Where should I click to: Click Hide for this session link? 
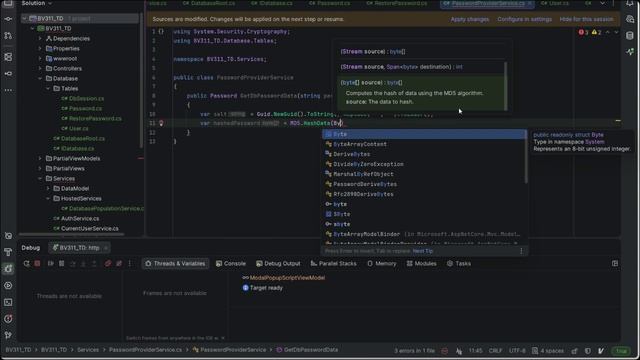[x=586, y=19]
